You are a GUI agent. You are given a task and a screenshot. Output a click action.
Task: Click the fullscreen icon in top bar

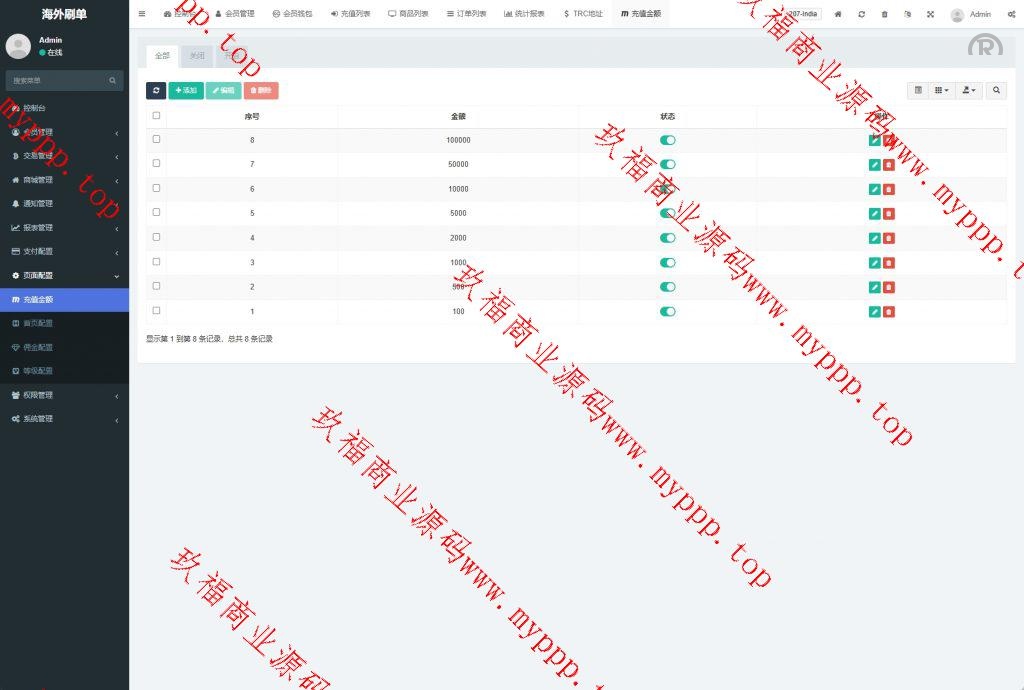pyautogui.click(x=930, y=14)
